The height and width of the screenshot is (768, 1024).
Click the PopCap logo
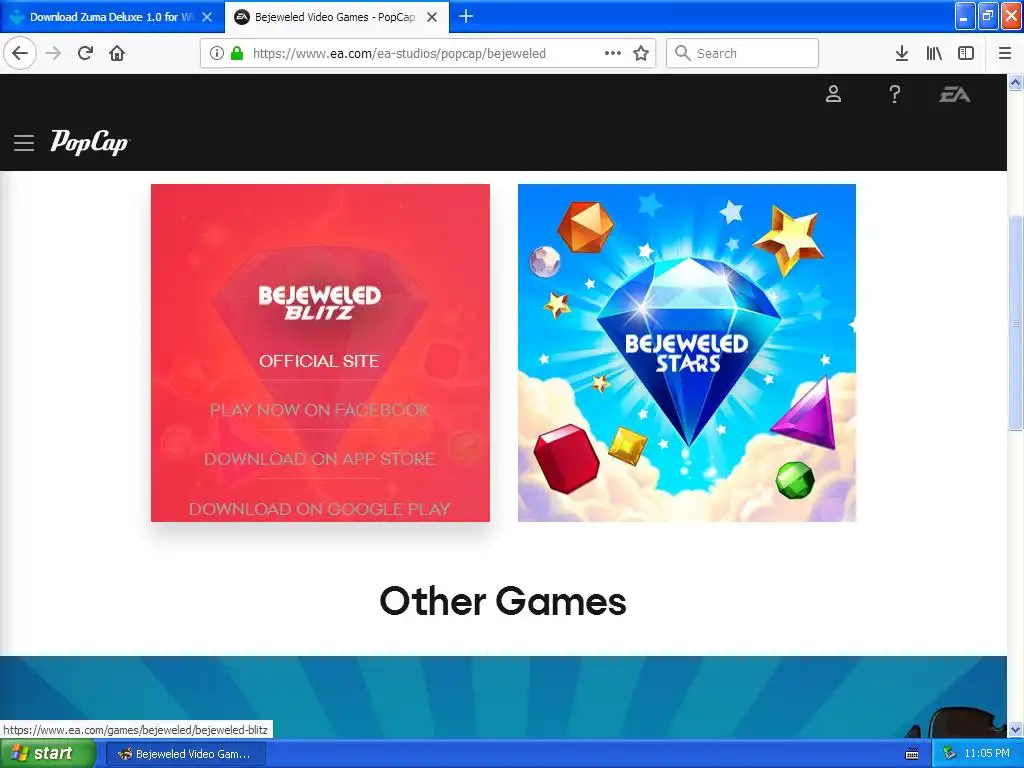coord(90,142)
